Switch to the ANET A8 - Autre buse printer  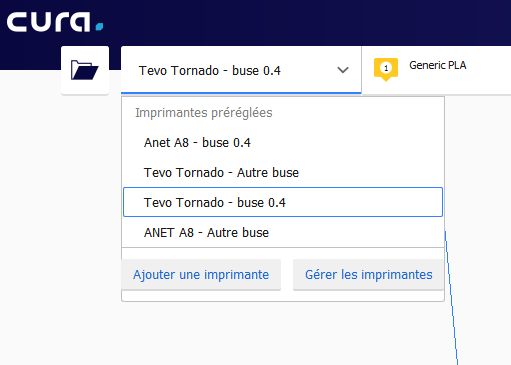pyautogui.click(x=283, y=232)
